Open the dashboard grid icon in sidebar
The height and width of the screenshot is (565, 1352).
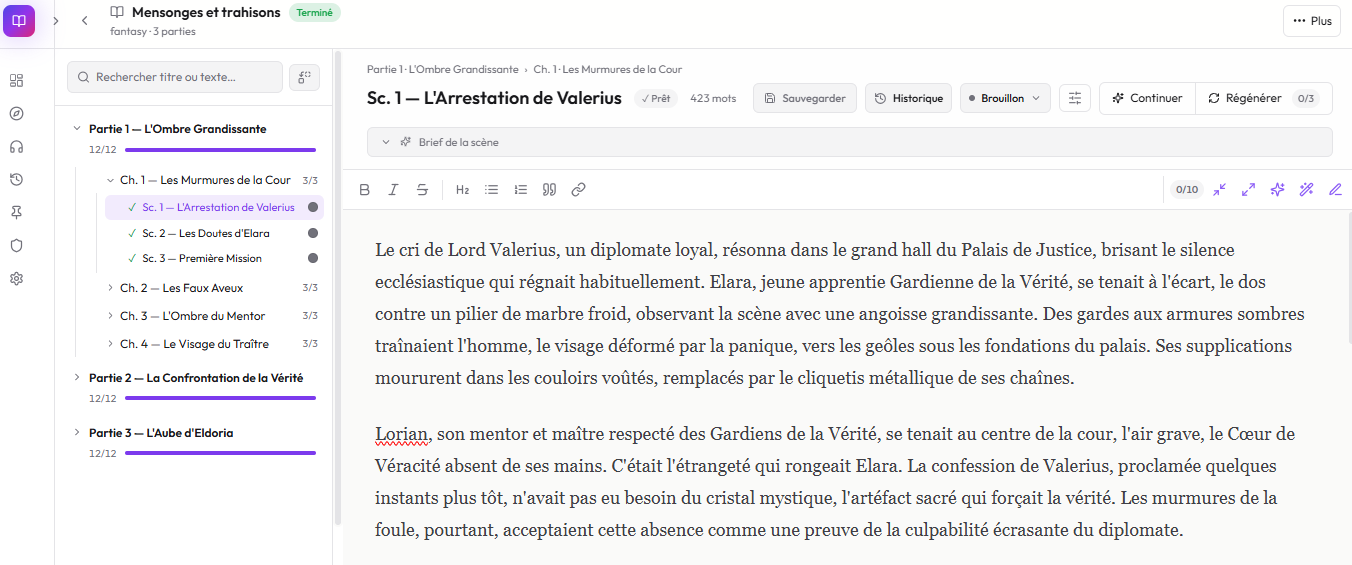[16, 81]
